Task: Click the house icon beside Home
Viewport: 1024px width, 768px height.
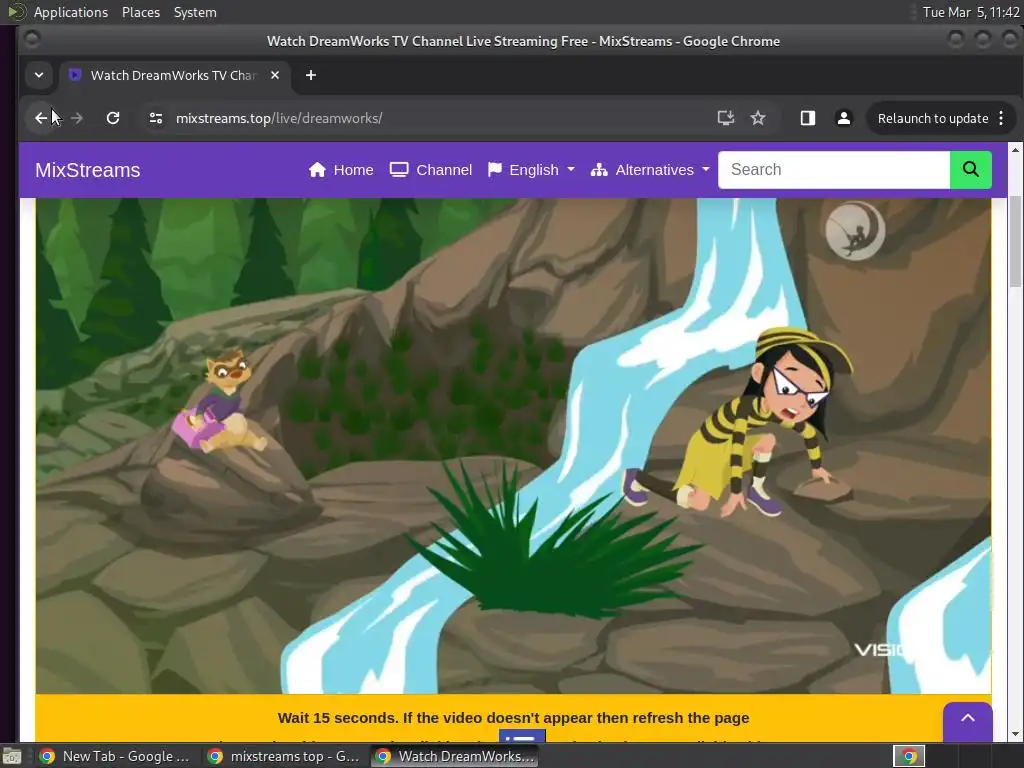Action: [317, 170]
